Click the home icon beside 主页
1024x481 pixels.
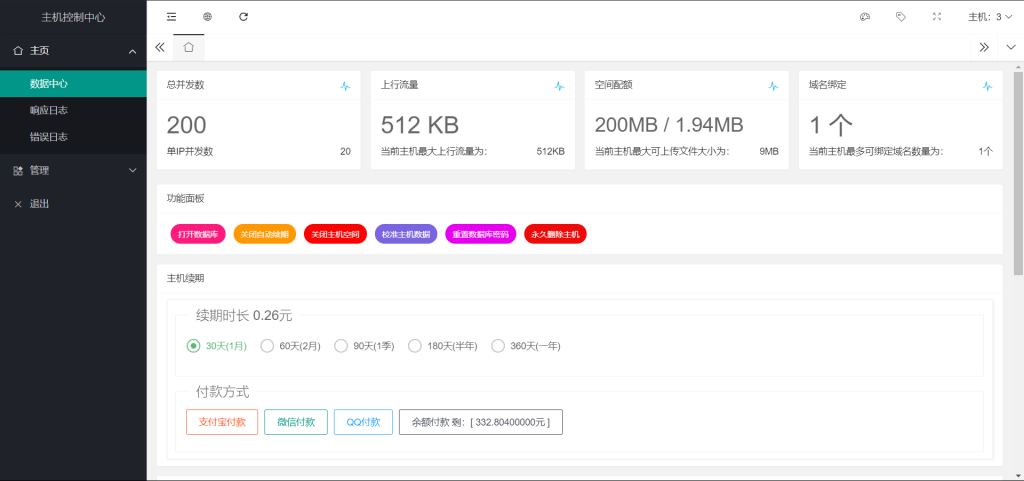click(18, 50)
